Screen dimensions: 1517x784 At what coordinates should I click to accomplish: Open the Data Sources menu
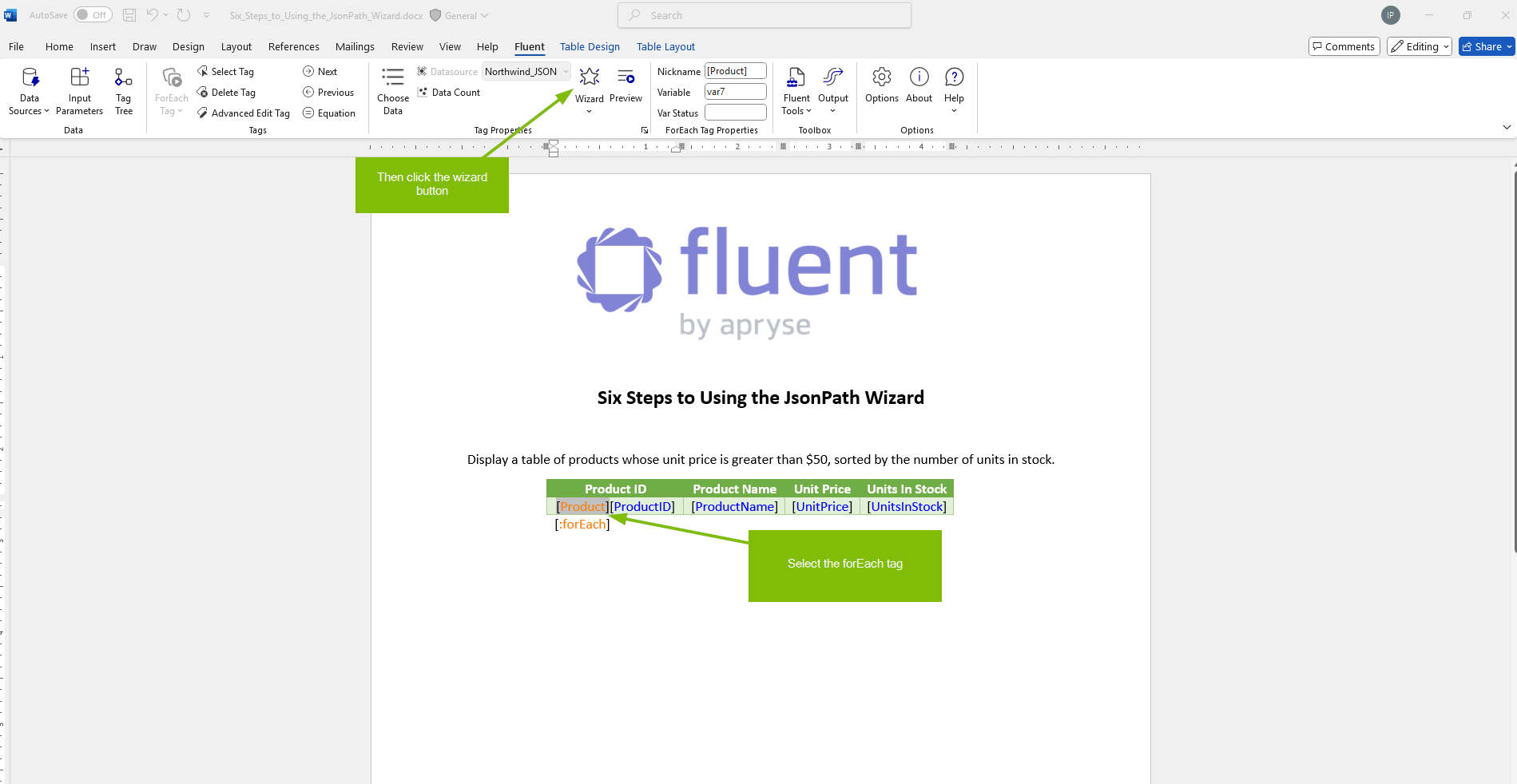click(x=29, y=91)
